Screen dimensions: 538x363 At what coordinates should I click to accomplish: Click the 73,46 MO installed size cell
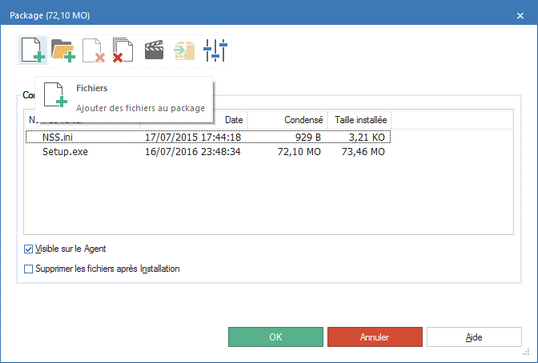pyautogui.click(x=363, y=152)
